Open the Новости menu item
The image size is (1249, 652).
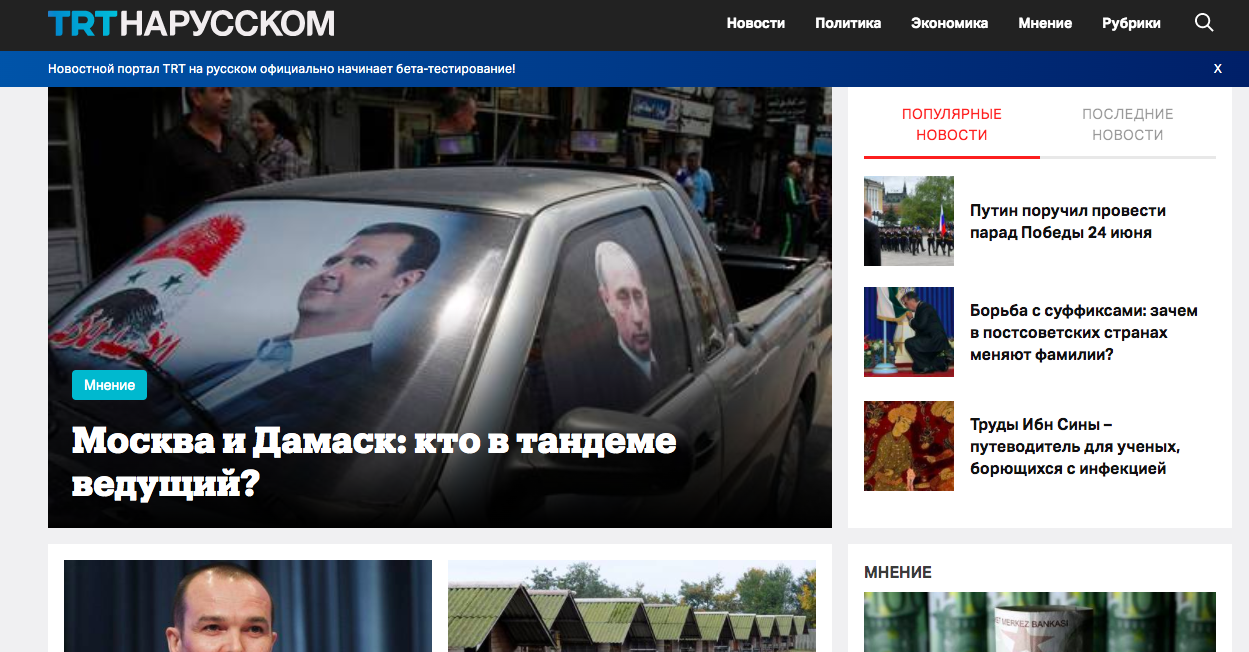coord(755,23)
